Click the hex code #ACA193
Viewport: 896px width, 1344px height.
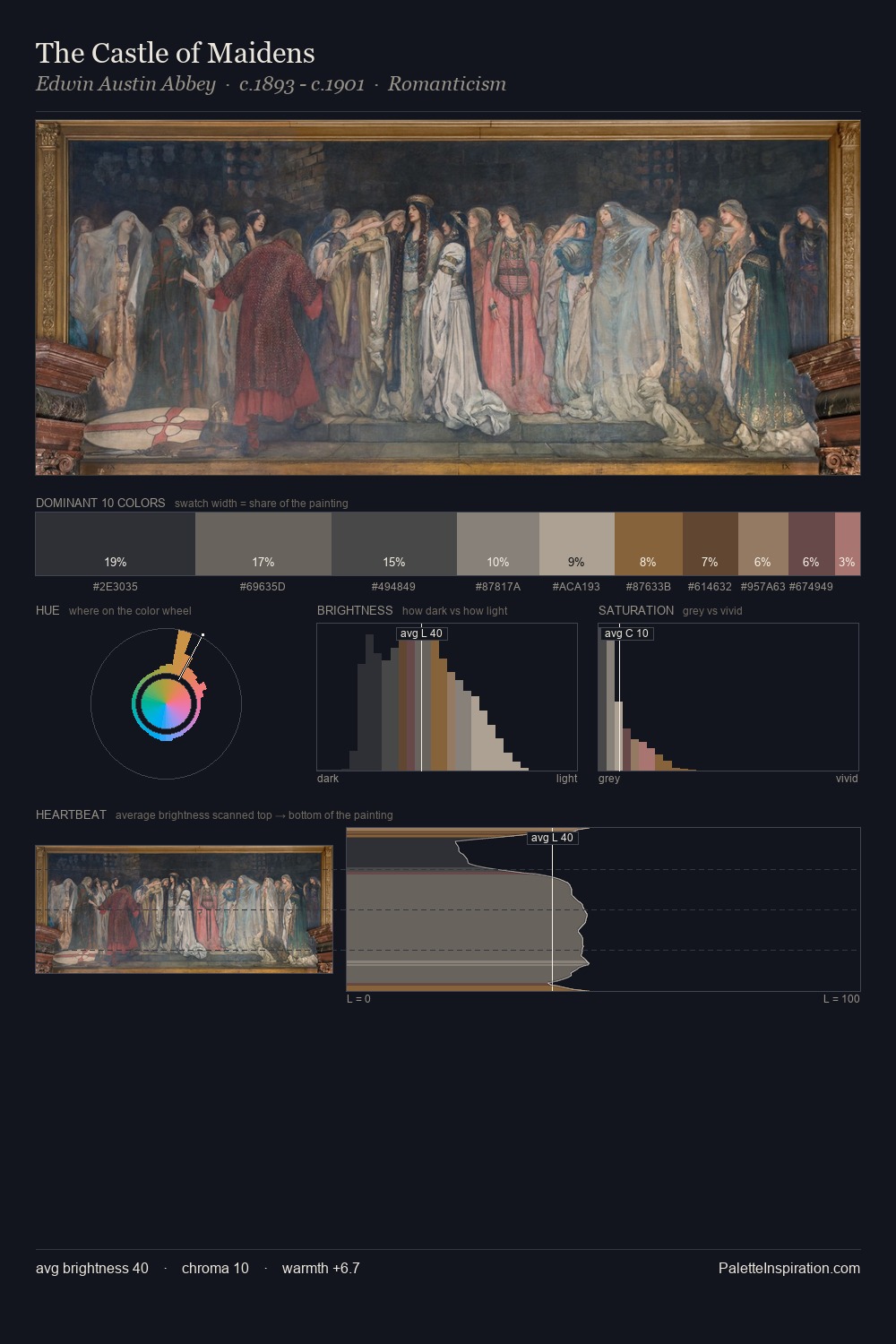[576, 587]
